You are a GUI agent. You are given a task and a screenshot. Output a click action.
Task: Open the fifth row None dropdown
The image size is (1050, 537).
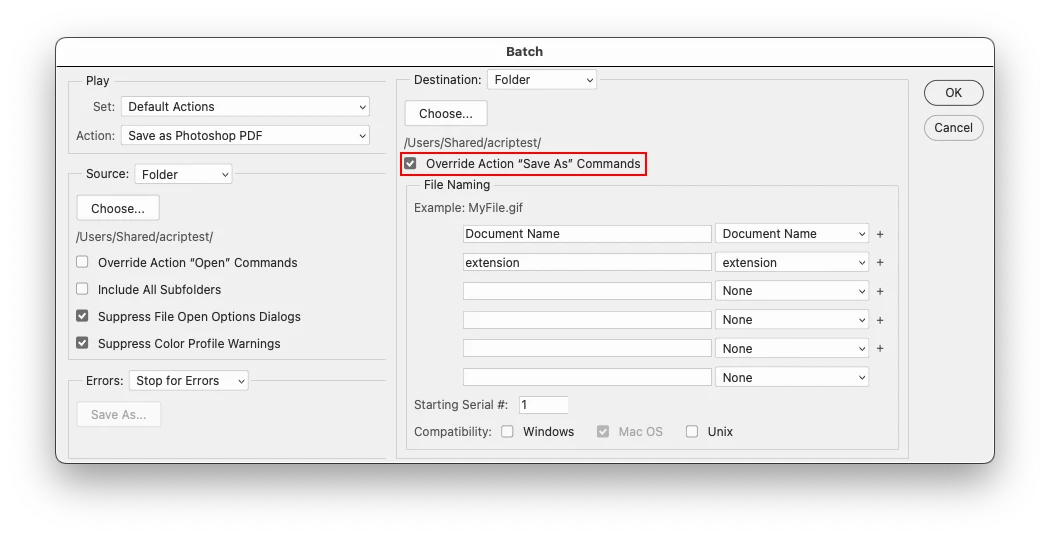point(792,348)
